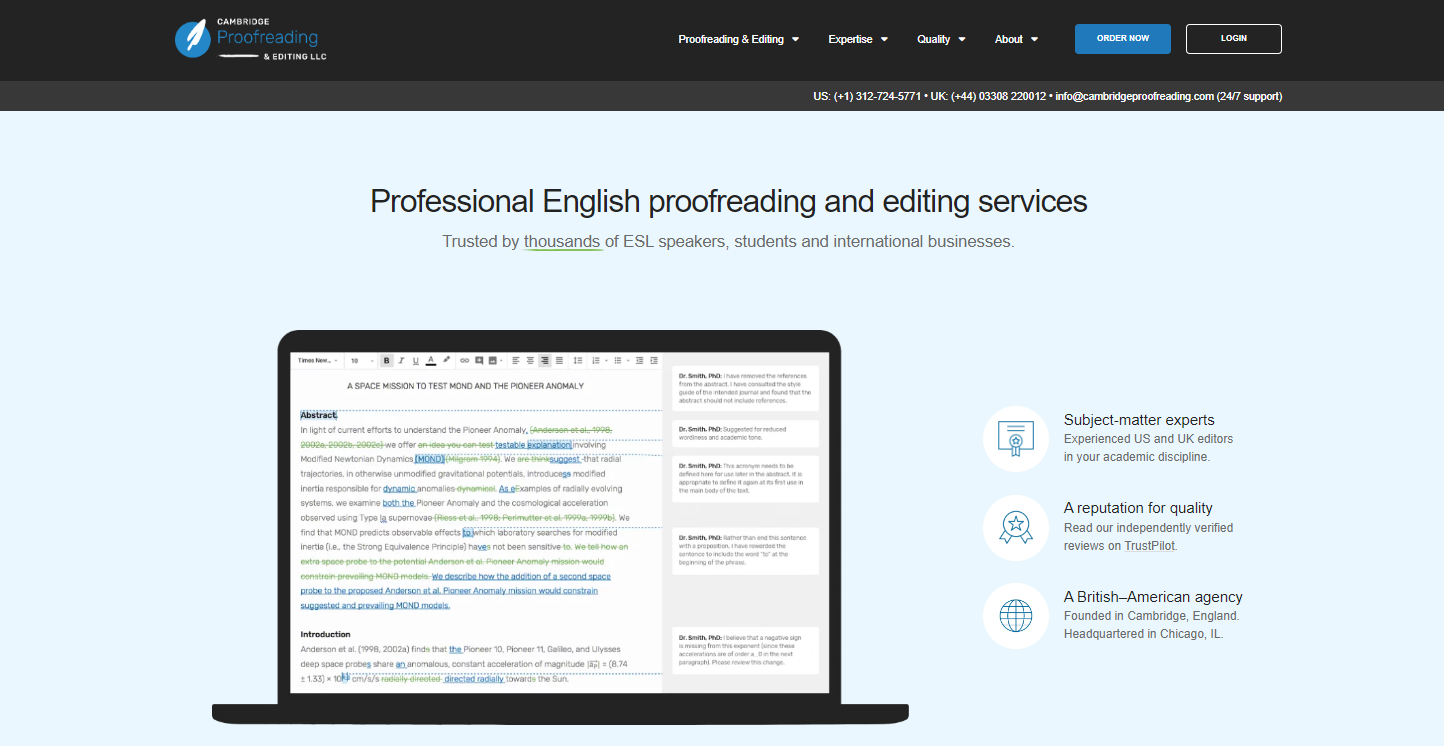The image size is (1444, 746).
Task: Click the insert link icon
Action: click(464, 360)
